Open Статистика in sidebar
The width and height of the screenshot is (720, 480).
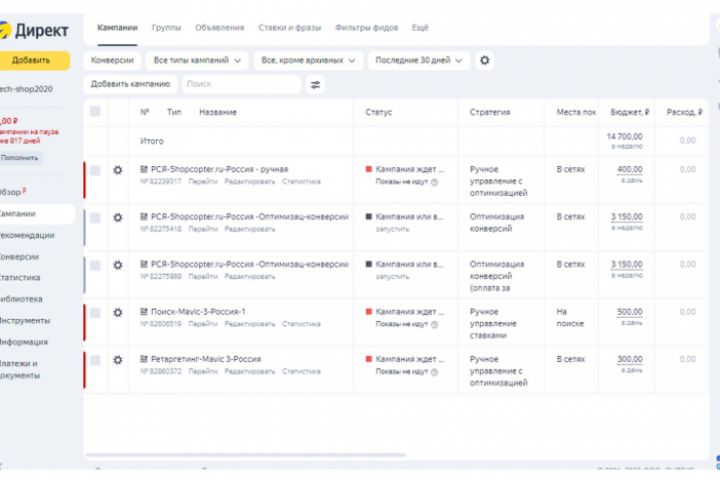tap(20, 278)
